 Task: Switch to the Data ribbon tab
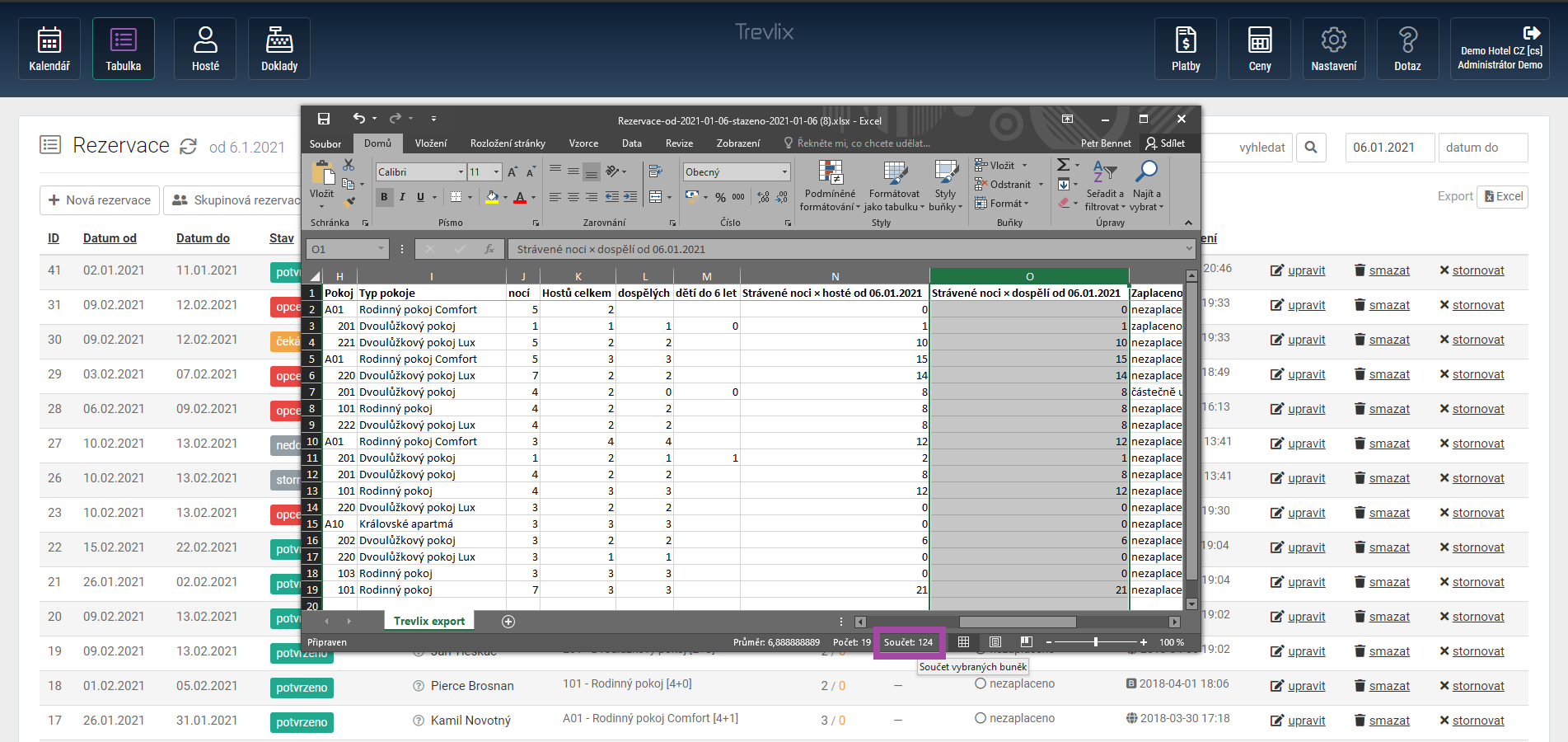(x=632, y=143)
